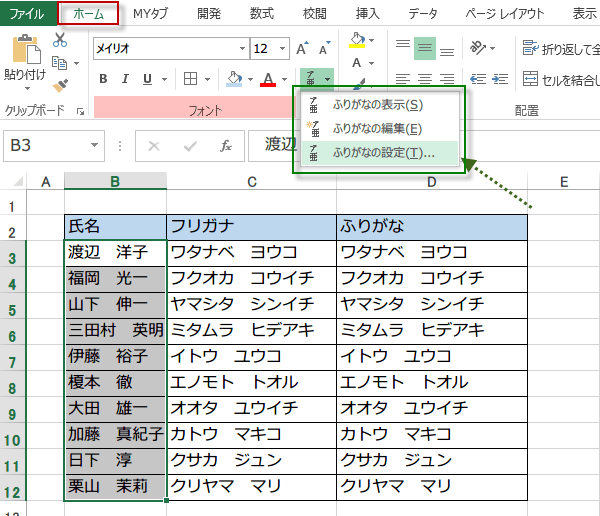Toggle middle vertical alignment

[425, 48]
